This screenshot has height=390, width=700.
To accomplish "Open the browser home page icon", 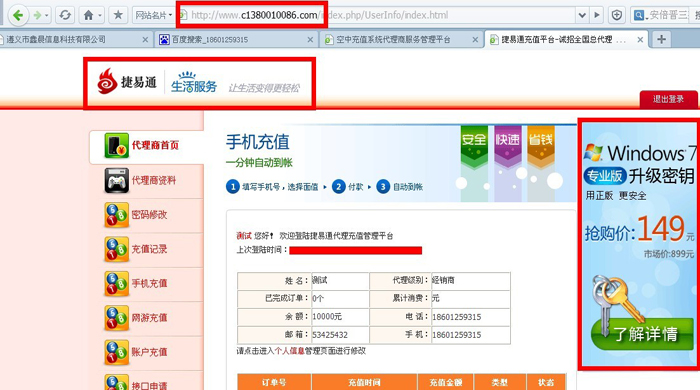I will [88, 16].
